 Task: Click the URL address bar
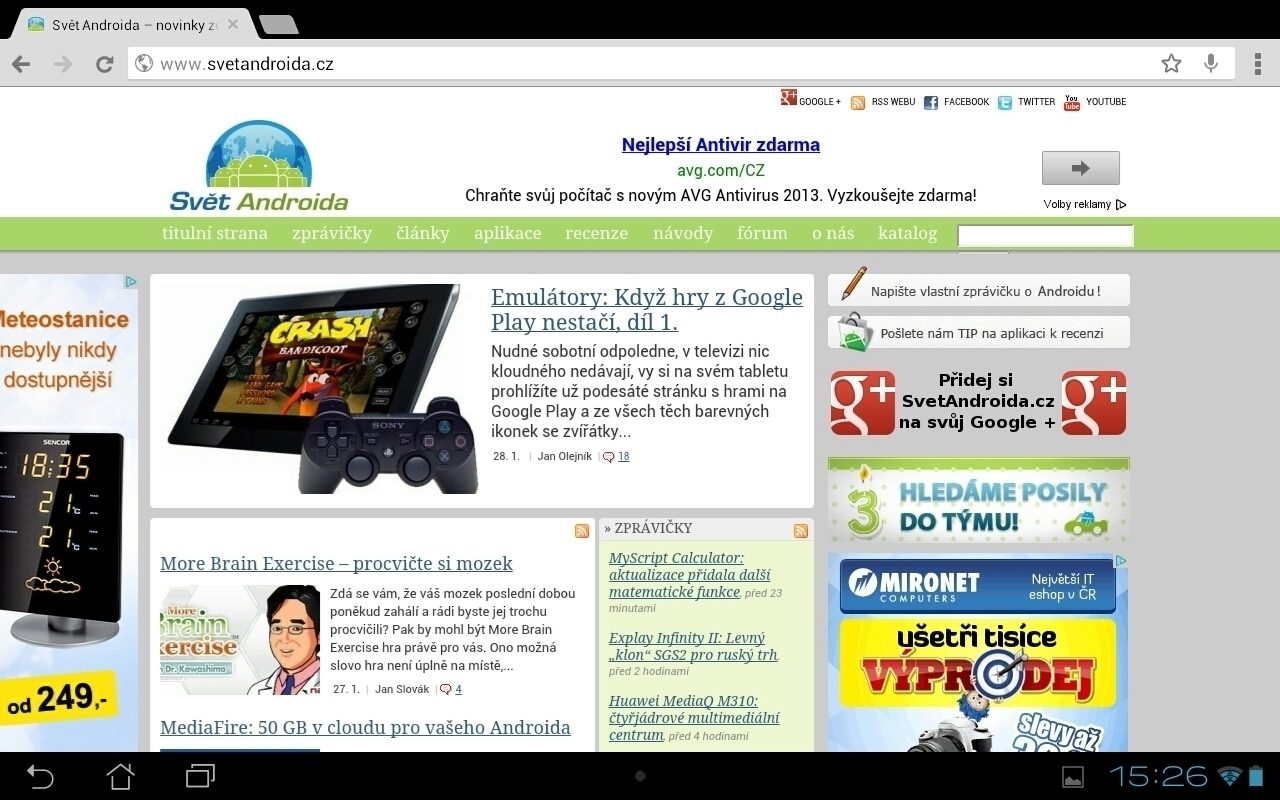pyautogui.click(x=640, y=64)
